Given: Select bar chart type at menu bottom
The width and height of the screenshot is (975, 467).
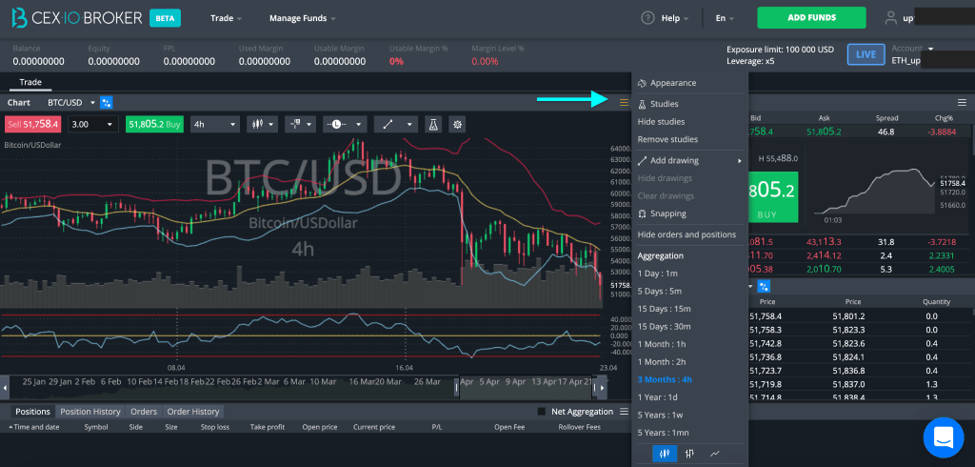Looking at the screenshot, I should pos(690,454).
